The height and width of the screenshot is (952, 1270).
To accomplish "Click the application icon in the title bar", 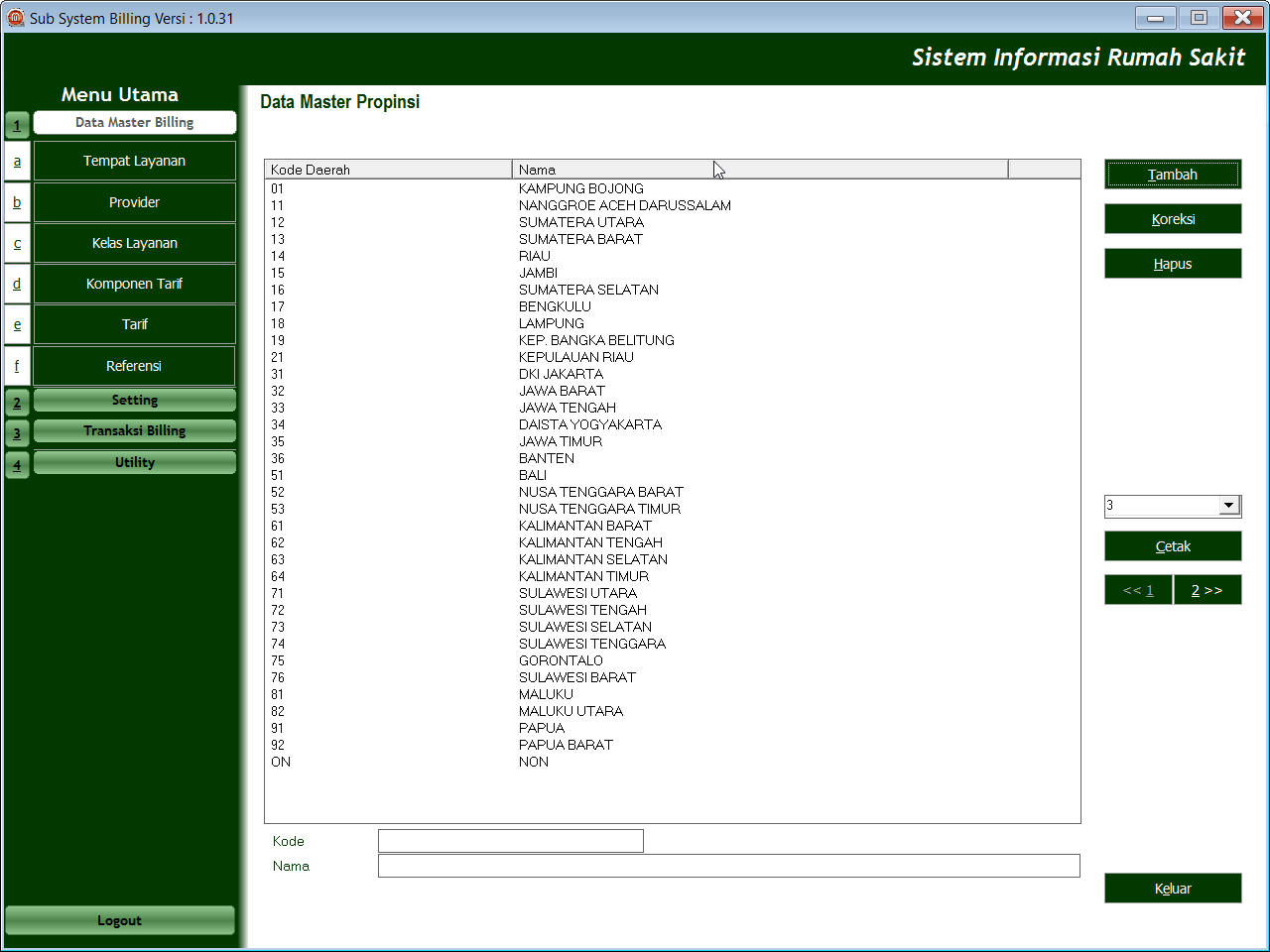I will pyautogui.click(x=16, y=18).
